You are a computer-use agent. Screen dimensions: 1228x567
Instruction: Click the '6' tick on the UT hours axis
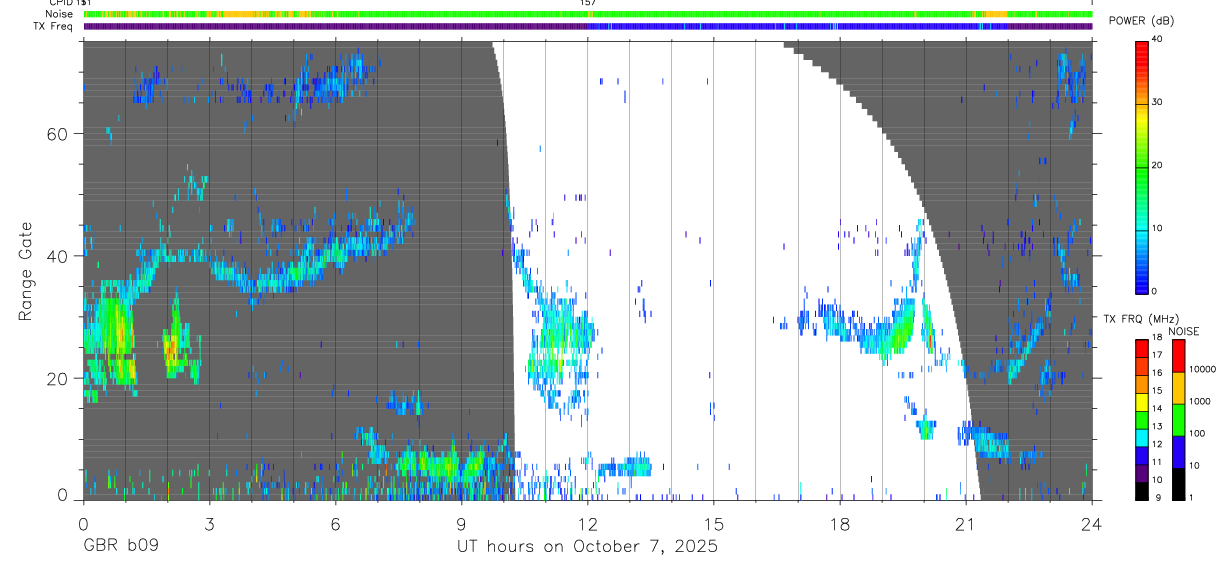(x=335, y=523)
